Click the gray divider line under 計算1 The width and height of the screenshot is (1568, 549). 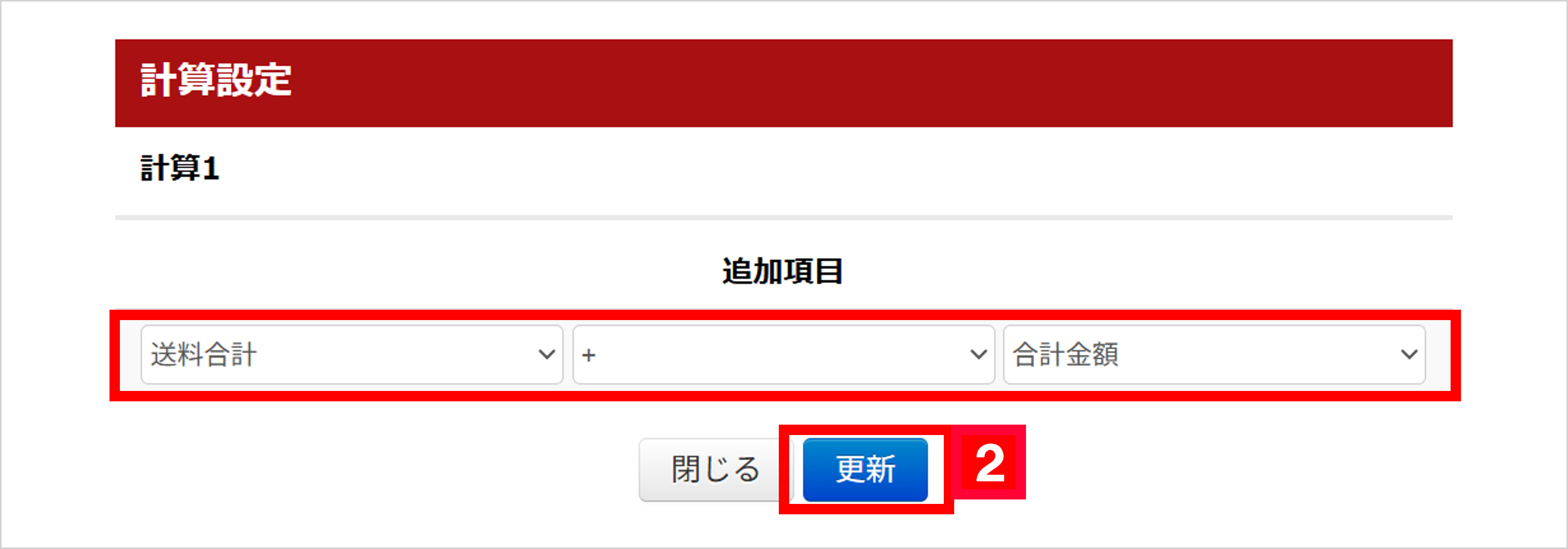point(784,218)
